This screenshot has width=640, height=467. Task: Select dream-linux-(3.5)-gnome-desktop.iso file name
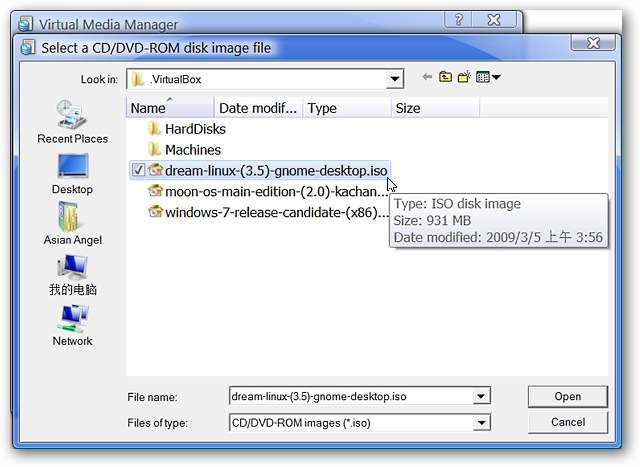[x=276, y=171]
